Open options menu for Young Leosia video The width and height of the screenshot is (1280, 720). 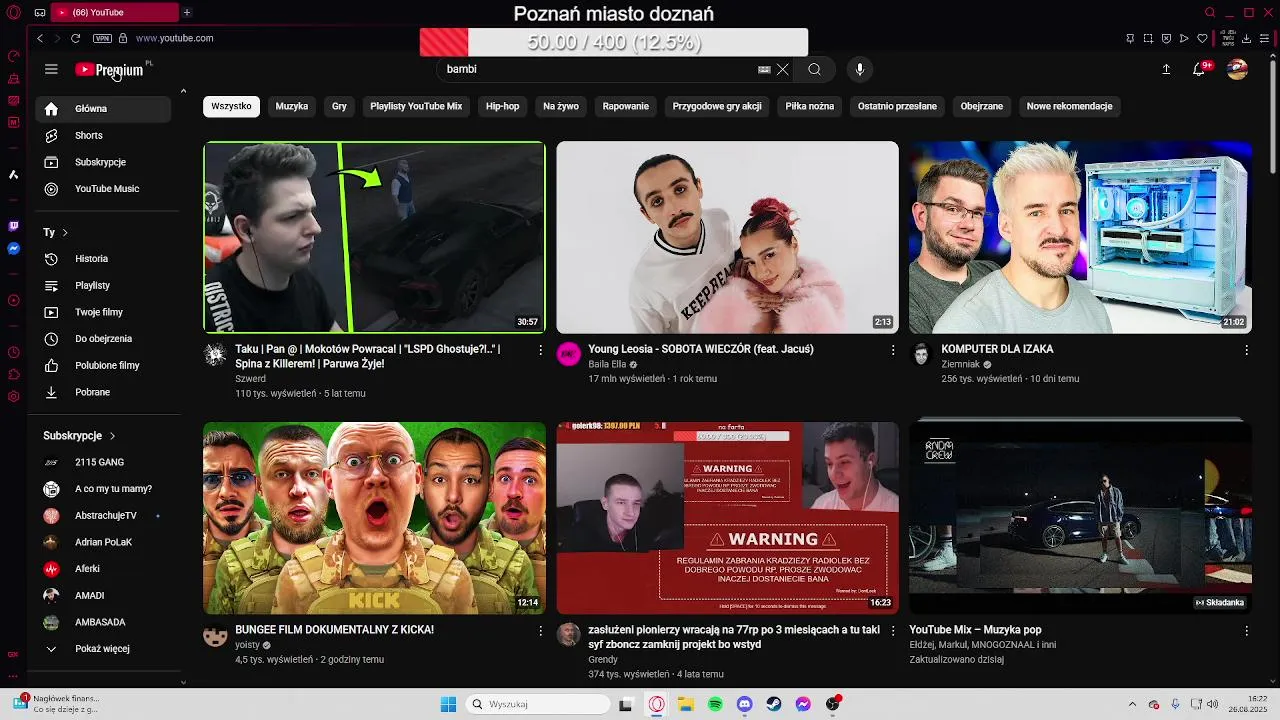click(x=893, y=350)
